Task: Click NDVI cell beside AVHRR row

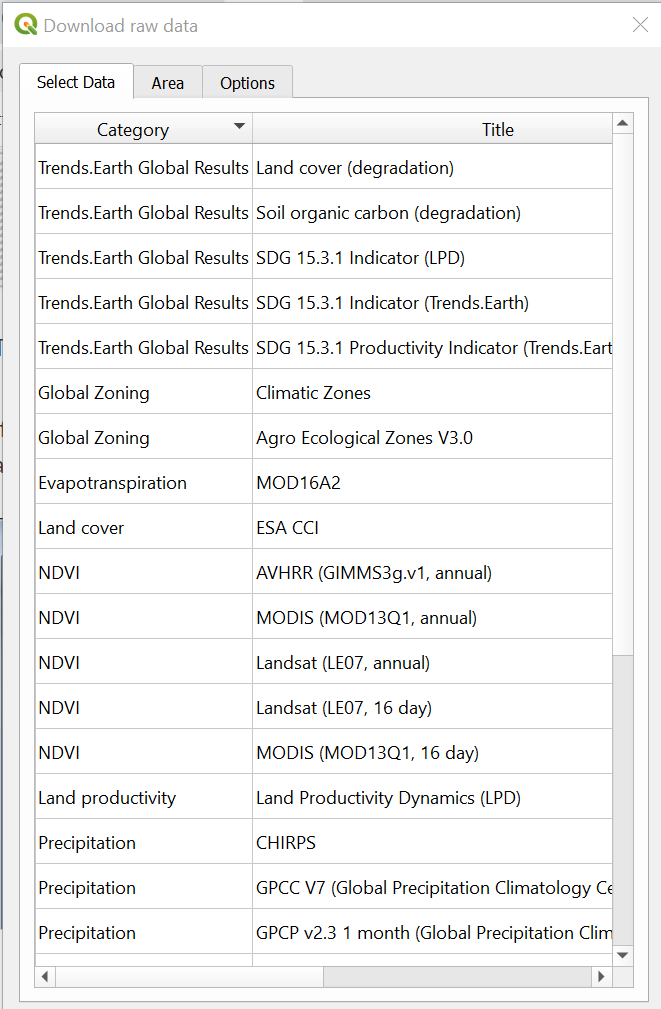Action: click(x=144, y=573)
